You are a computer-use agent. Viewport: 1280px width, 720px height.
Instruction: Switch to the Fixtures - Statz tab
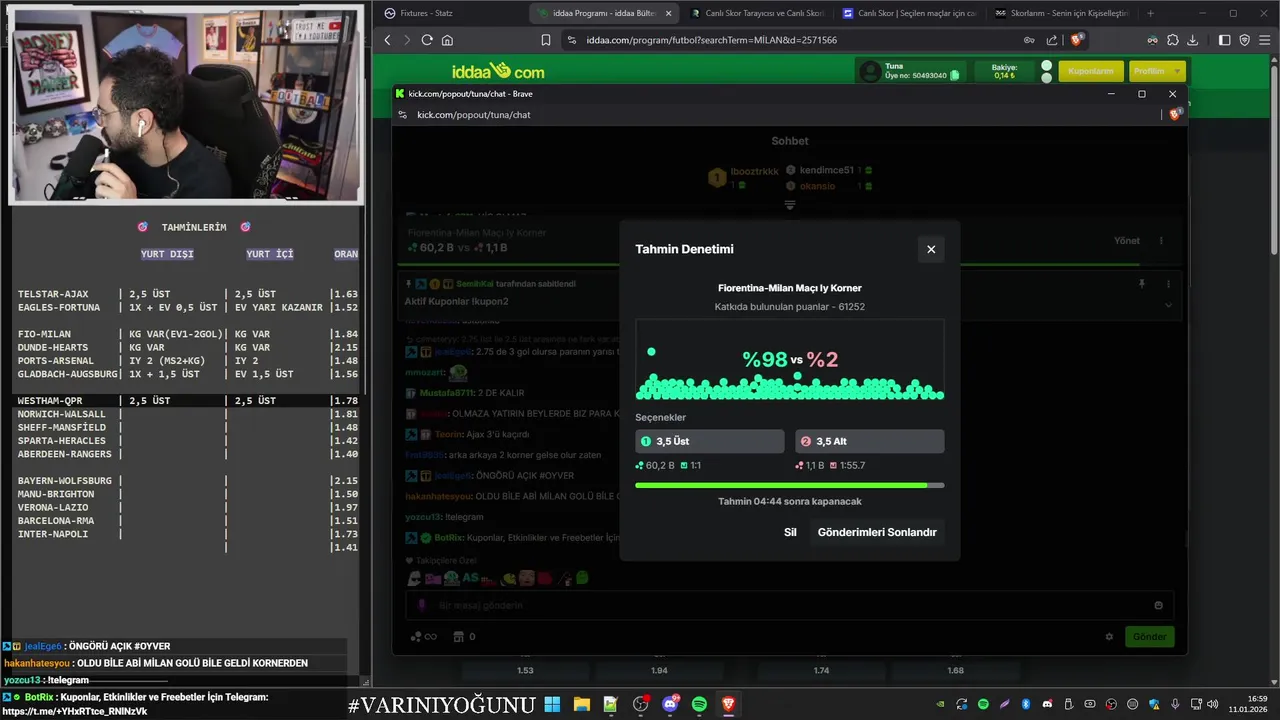[x=450, y=13]
